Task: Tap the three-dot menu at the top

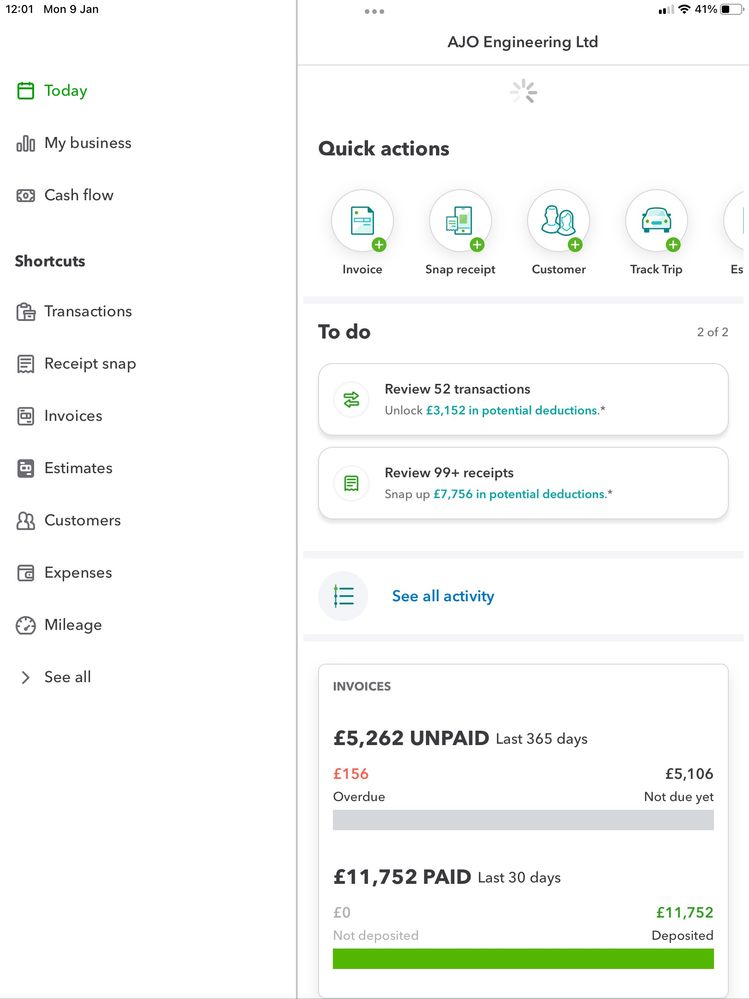Action: pyautogui.click(x=374, y=12)
